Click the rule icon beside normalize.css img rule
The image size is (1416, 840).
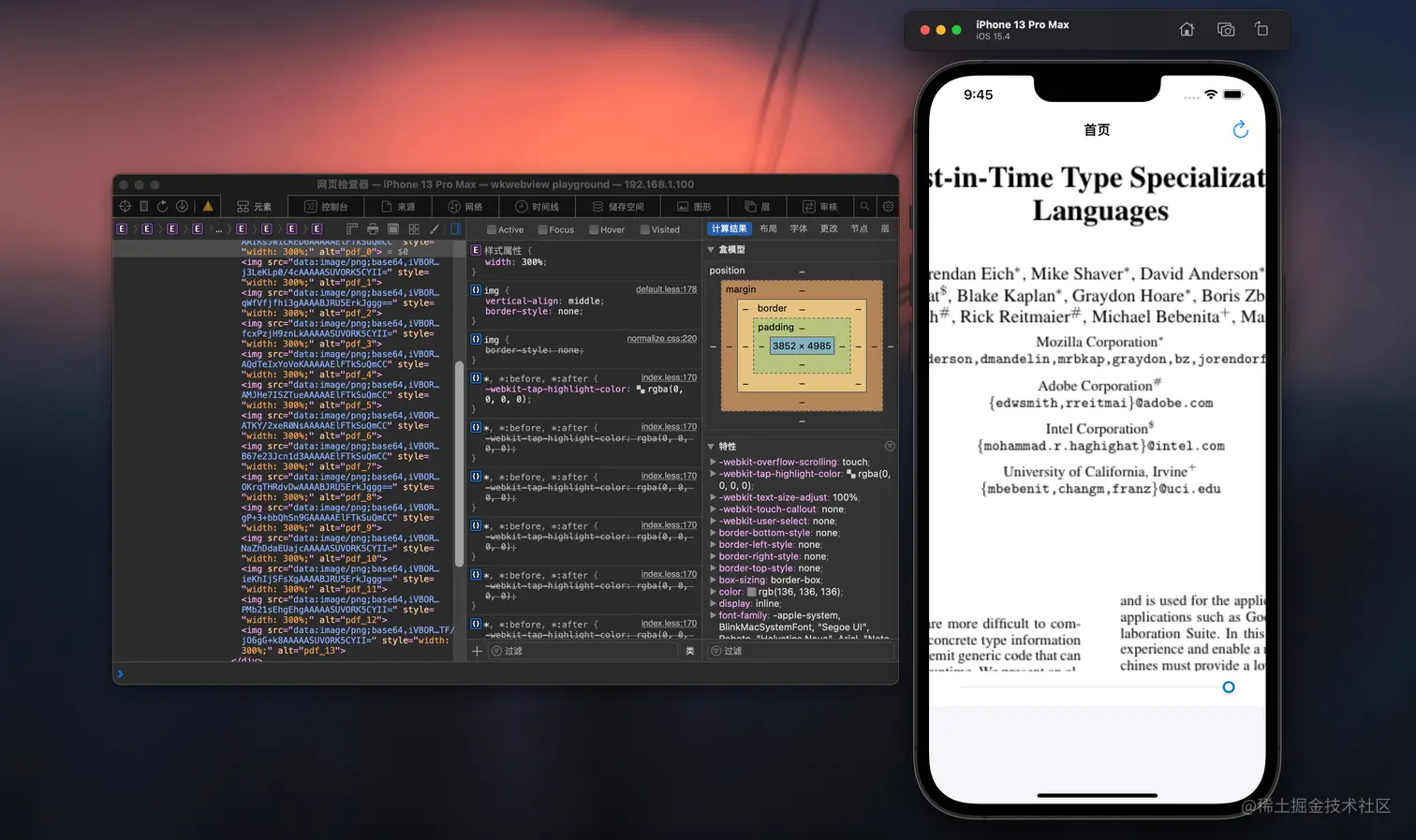[x=476, y=339]
